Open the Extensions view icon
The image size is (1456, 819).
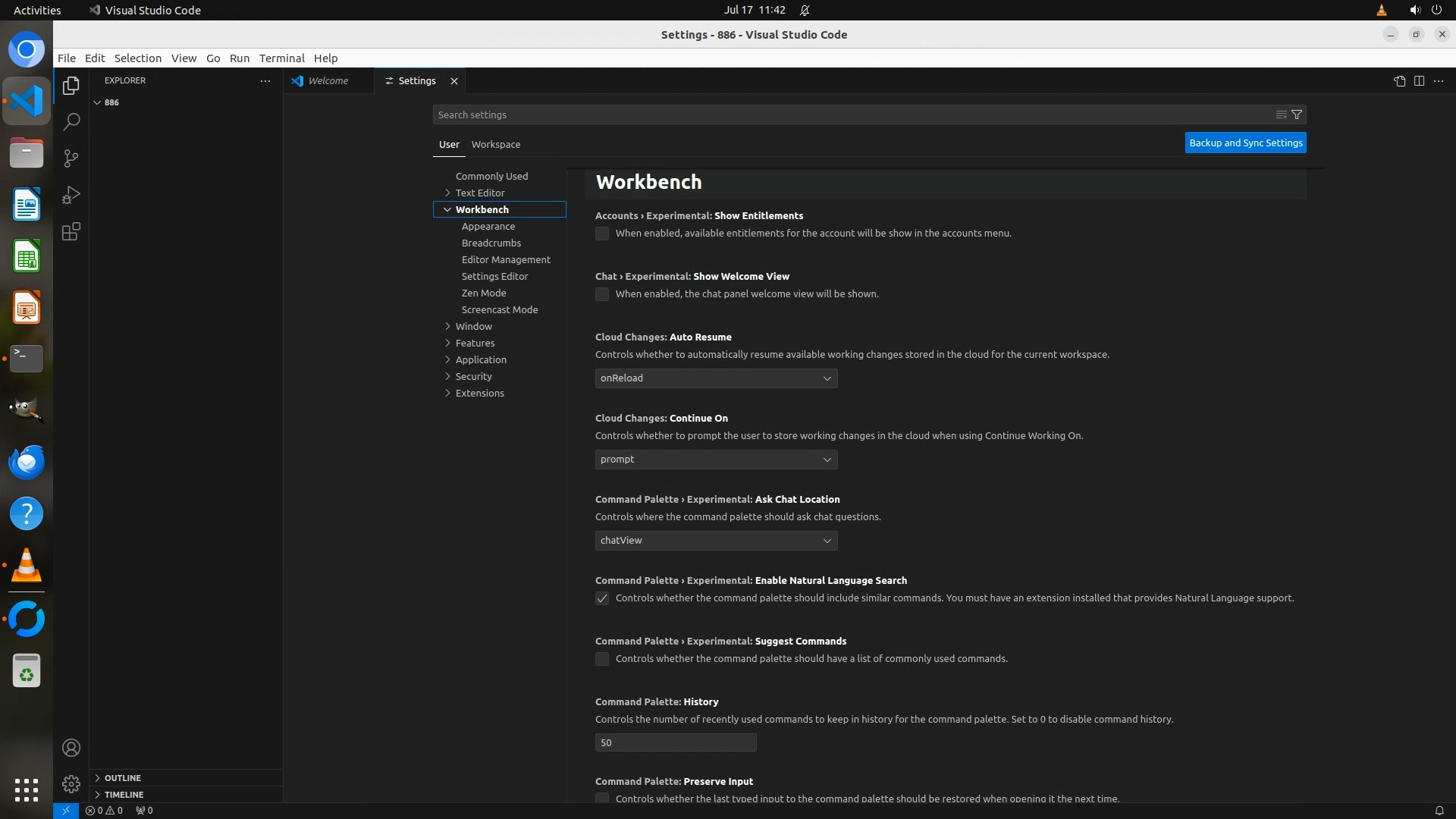71,231
